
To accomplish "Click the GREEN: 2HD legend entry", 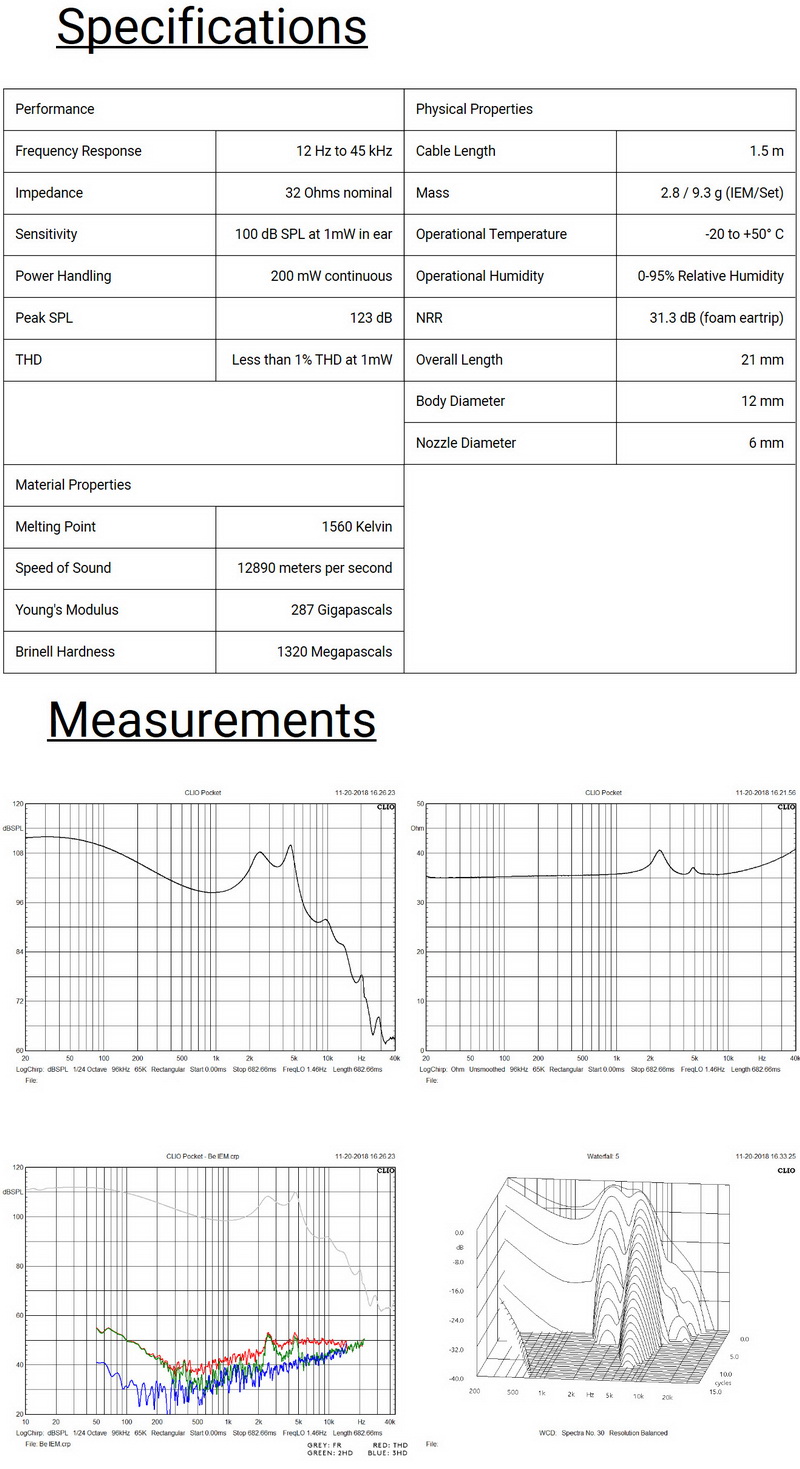I will pos(329,1453).
